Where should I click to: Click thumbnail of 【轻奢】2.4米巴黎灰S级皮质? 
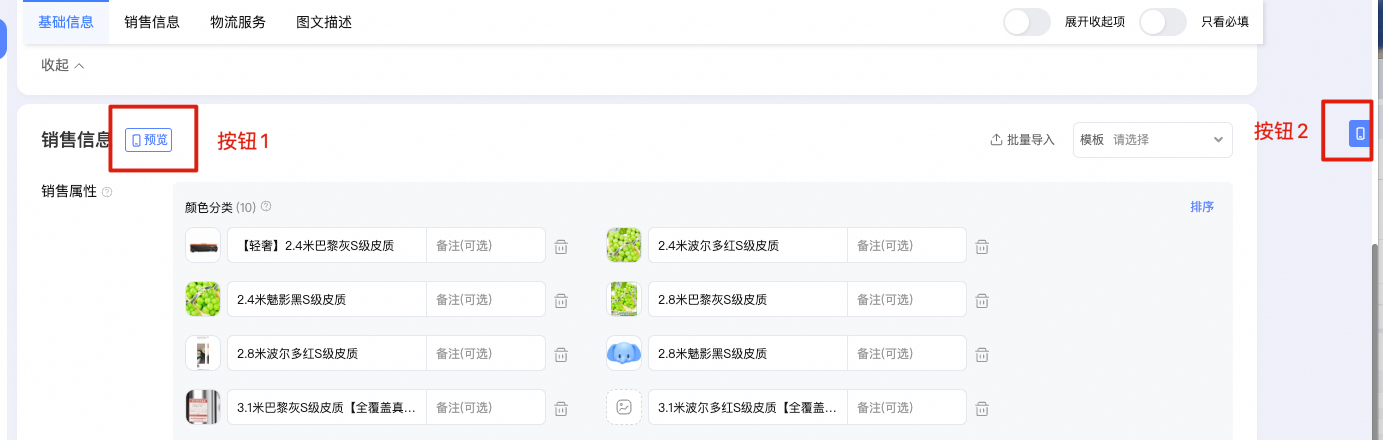[203, 245]
